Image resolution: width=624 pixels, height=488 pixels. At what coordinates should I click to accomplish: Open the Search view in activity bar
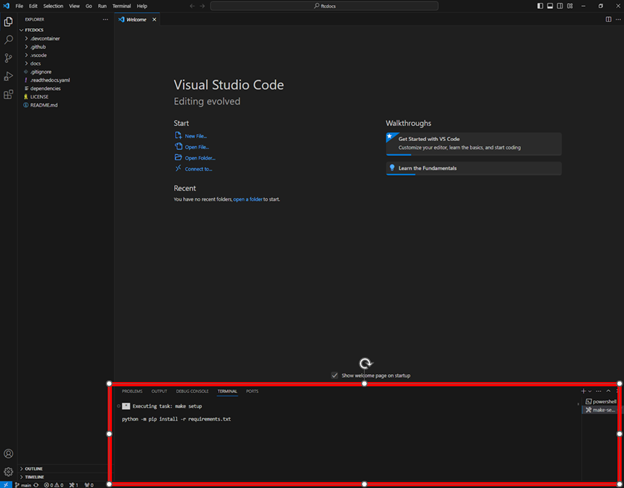click(8, 40)
